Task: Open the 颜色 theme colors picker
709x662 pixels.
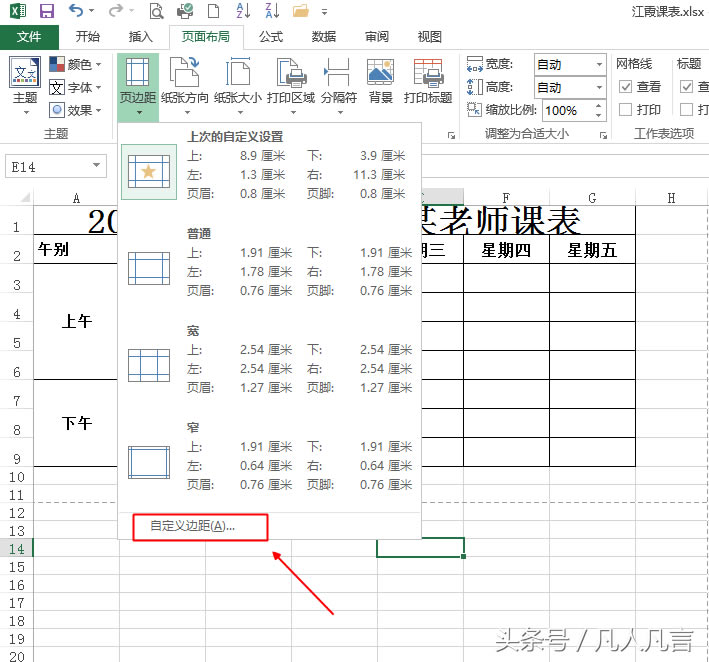Action: point(76,64)
